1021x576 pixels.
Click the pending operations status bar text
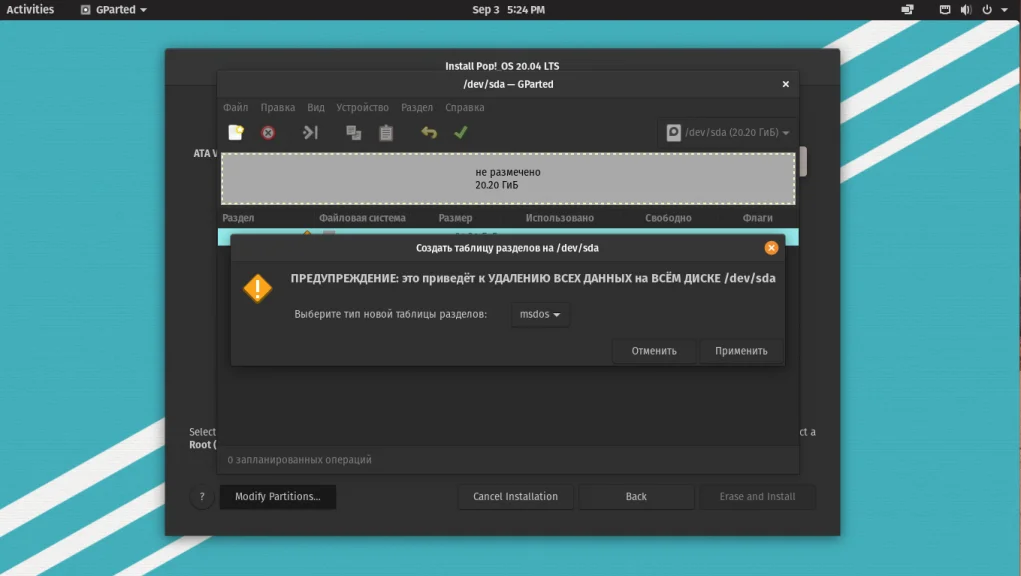(x=300, y=459)
